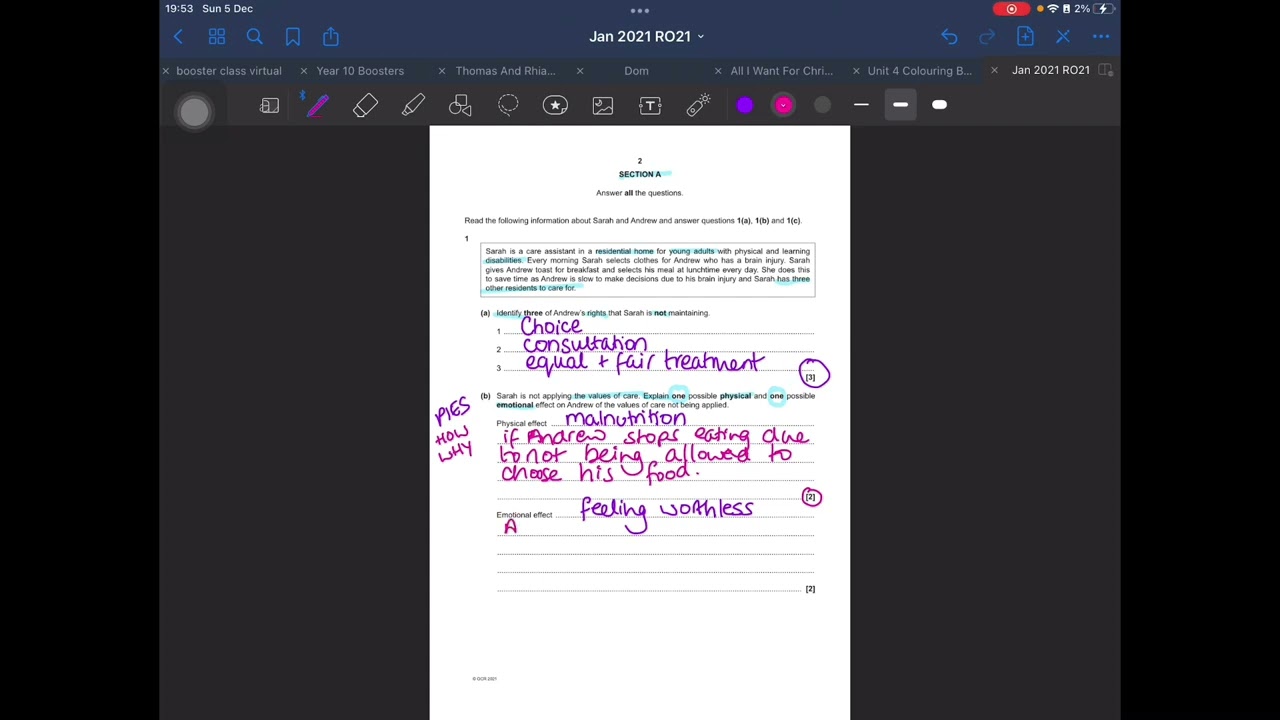Close the Year 10 Boosters tab
This screenshot has height=720, width=1280.
[x=304, y=71]
